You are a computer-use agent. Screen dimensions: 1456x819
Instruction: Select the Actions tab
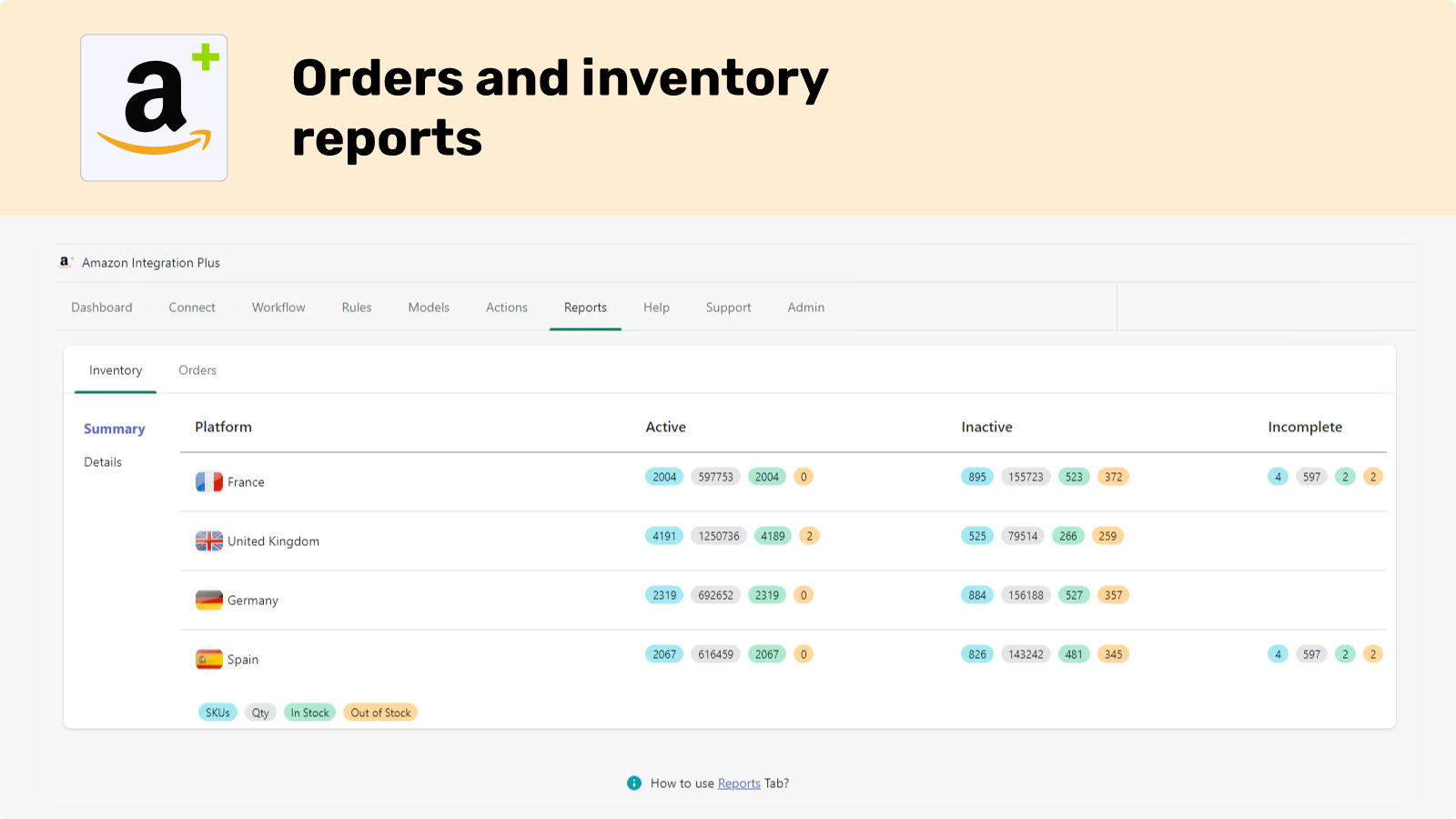[x=507, y=308]
